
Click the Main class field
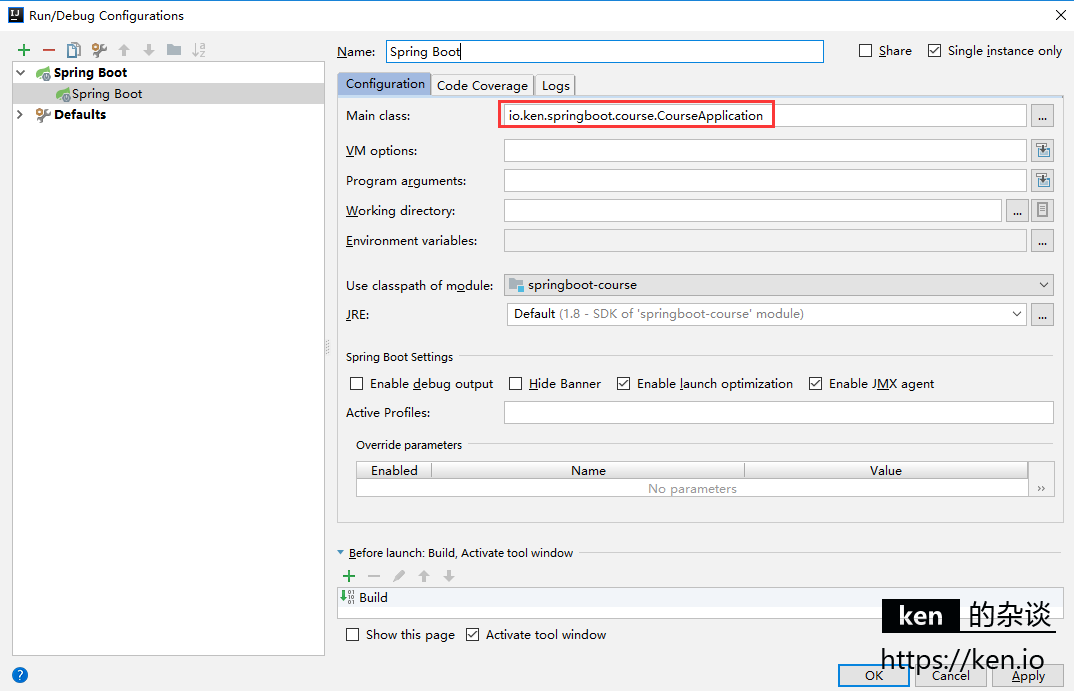765,116
